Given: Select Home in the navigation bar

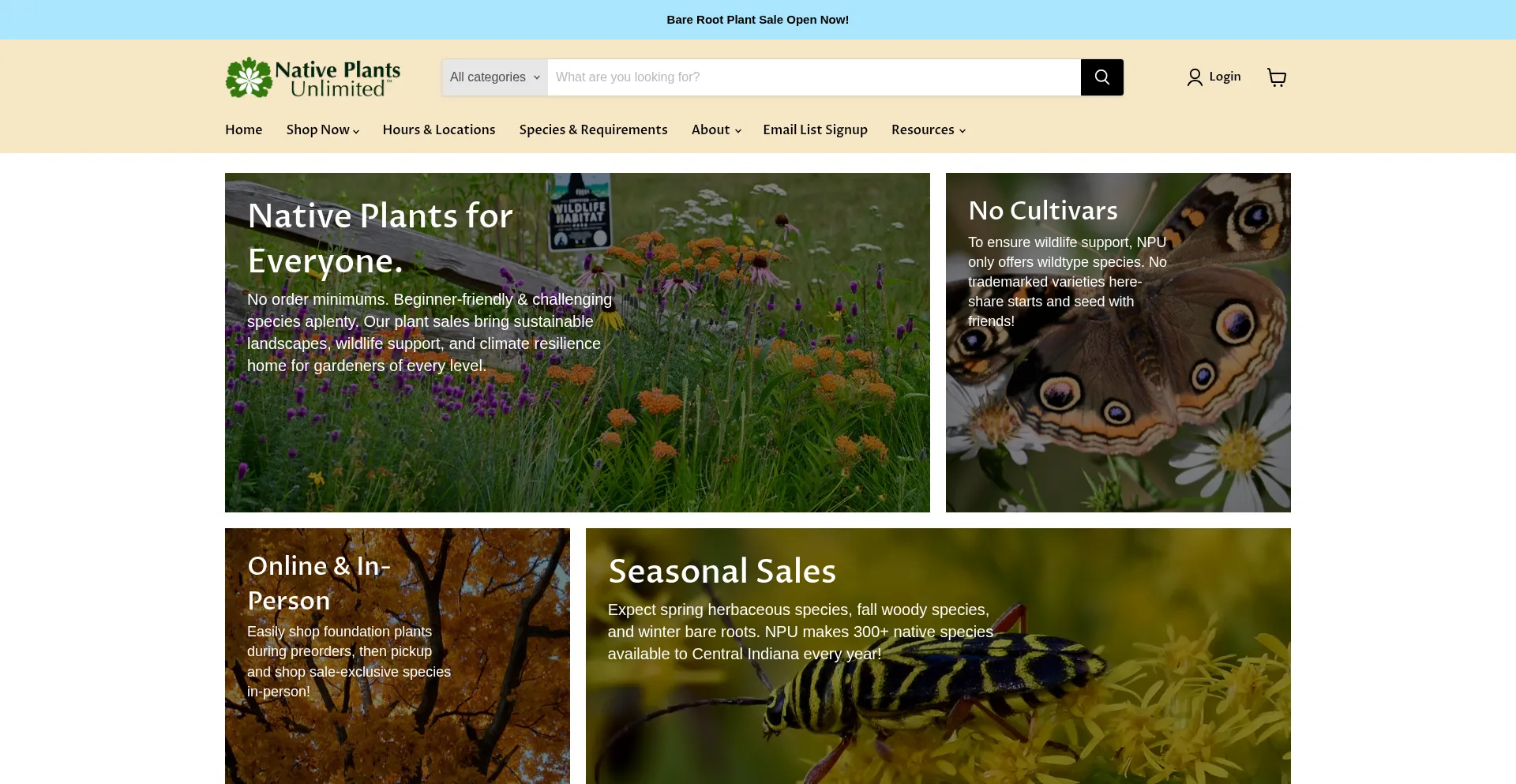Looking at the screenshot, I should [243, 129].
